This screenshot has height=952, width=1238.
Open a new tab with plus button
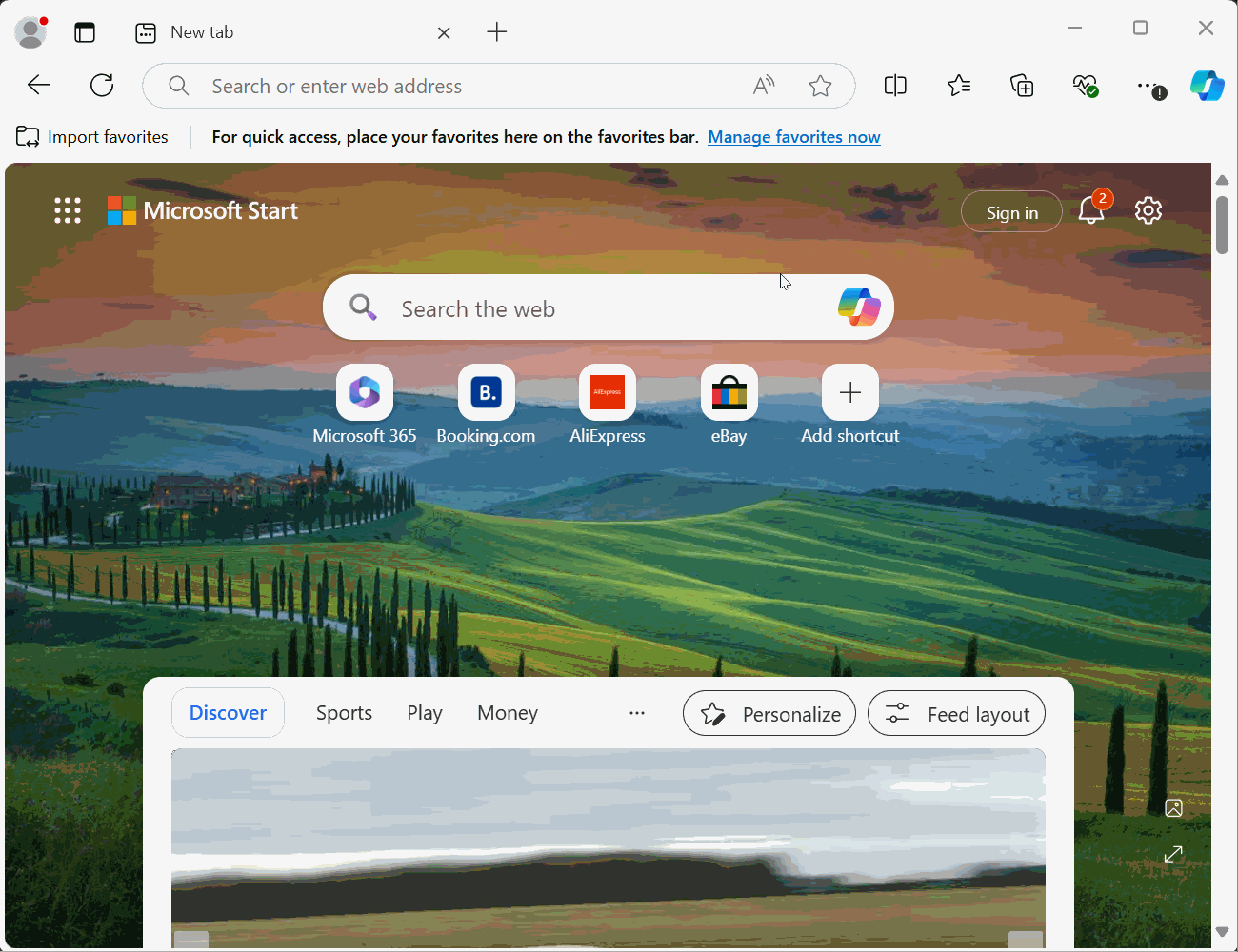497,32
